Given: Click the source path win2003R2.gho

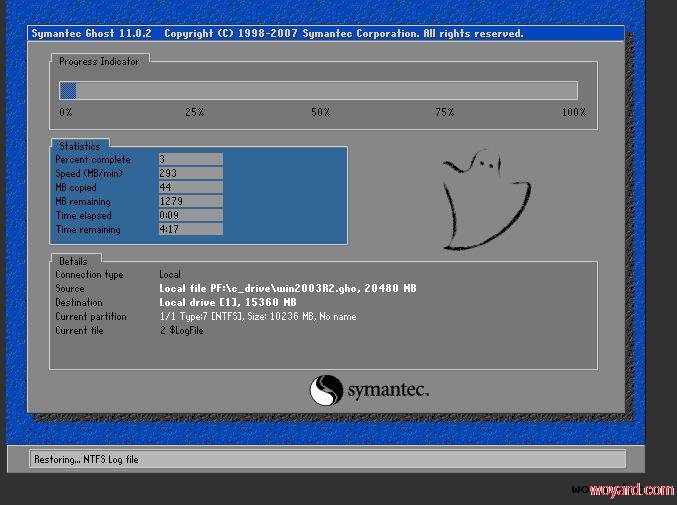Looking at the screenshot, I should [288, 288].
